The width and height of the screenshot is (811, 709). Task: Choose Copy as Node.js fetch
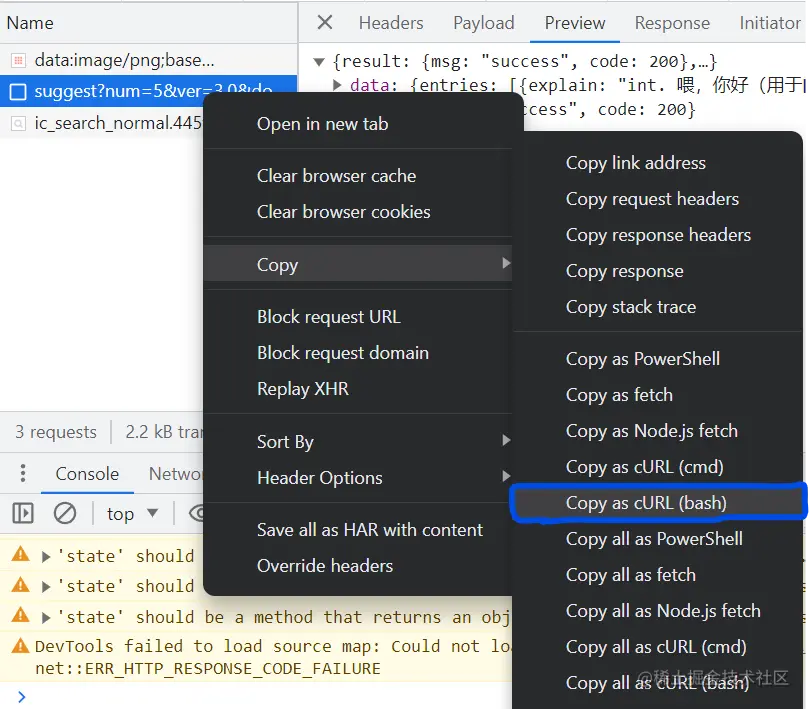[658, 431]
